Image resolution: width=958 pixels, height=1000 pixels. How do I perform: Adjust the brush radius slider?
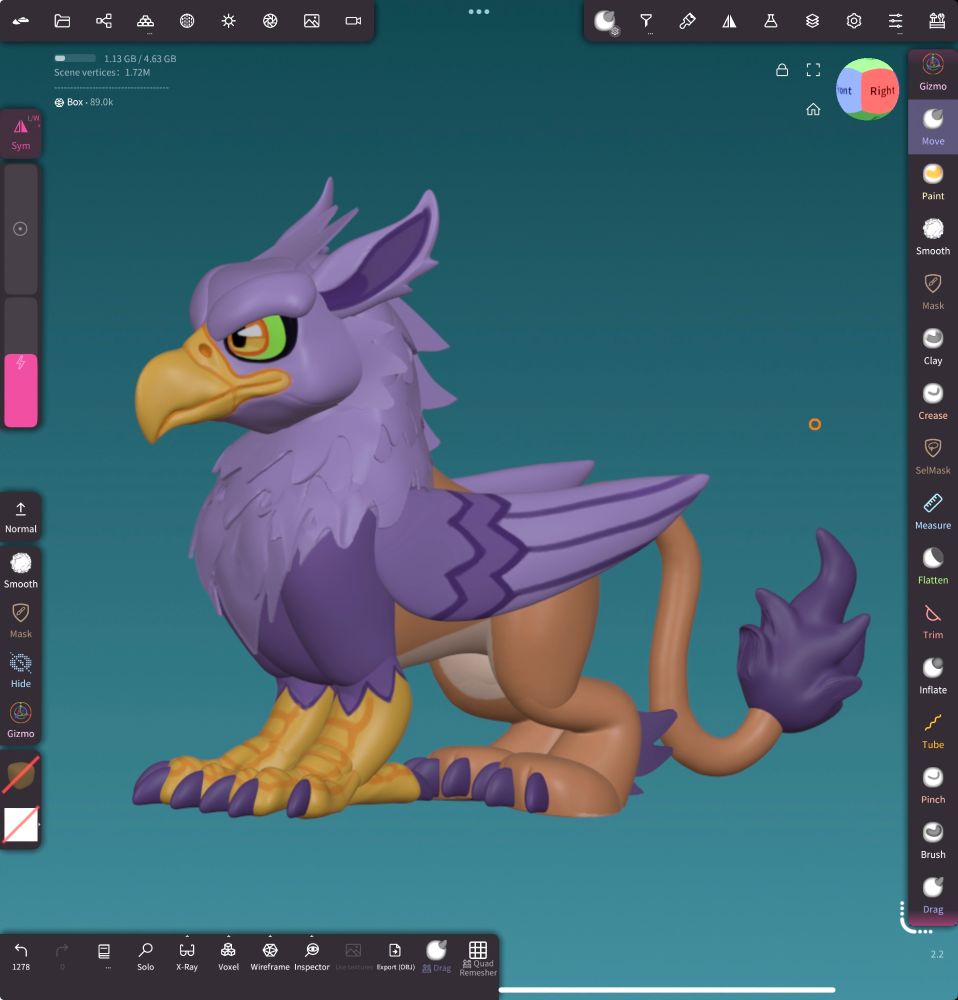tap(20, 229)
